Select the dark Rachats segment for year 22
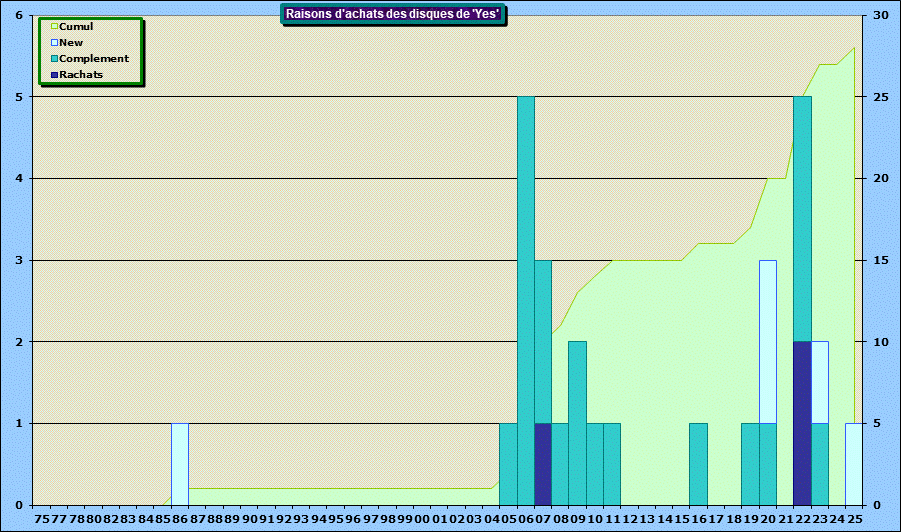901x532 pixels. click(x=802, y=423)
